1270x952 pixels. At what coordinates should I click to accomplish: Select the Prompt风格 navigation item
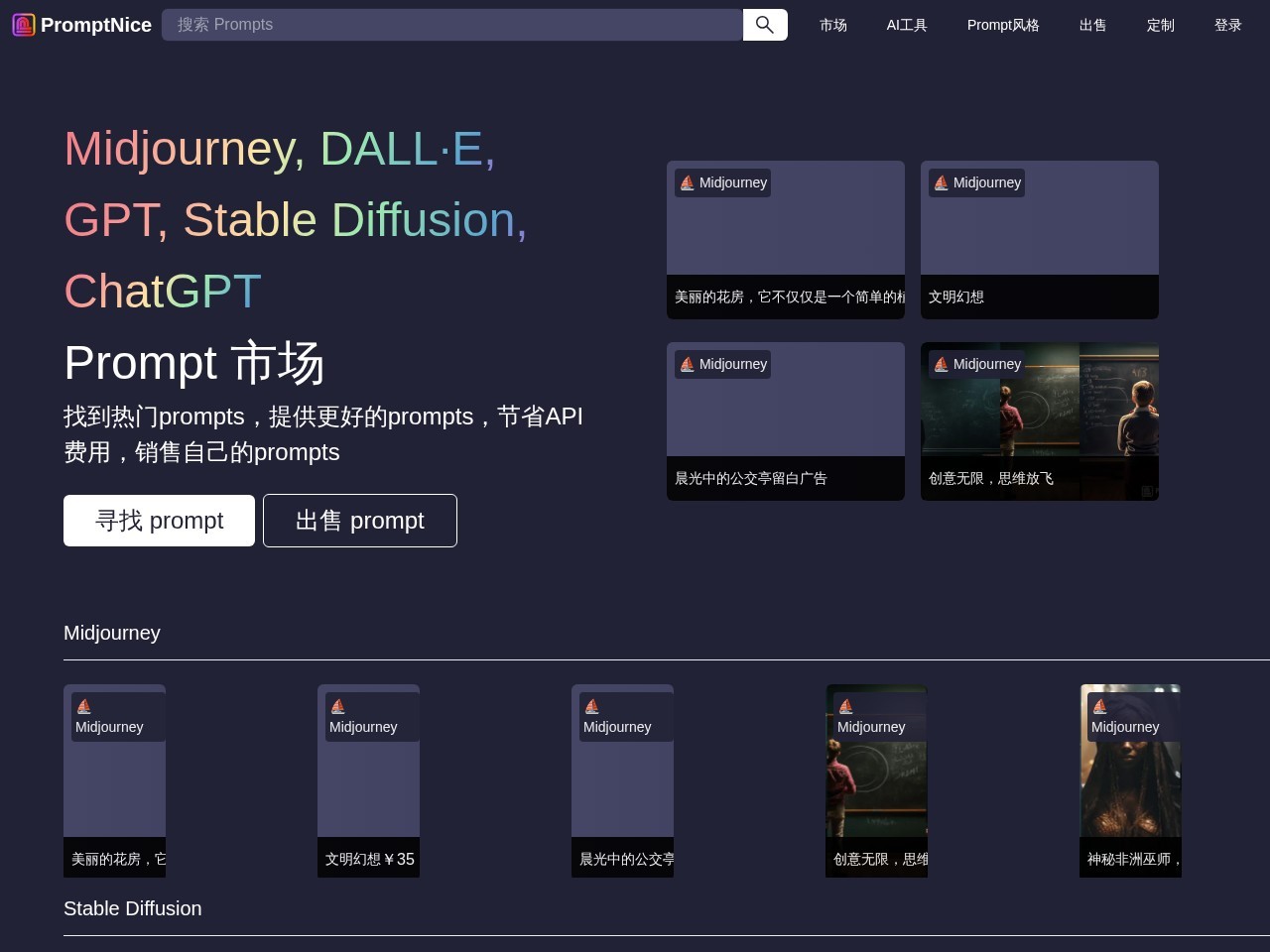pos(1003,25)
